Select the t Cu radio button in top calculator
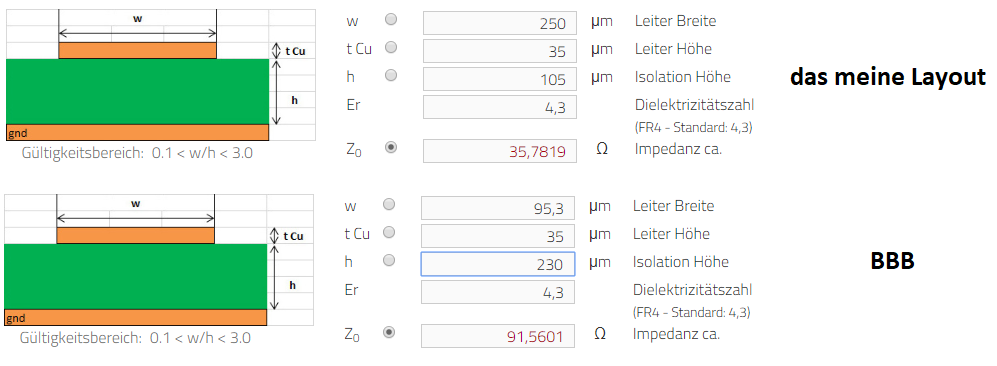 click(391, 47)
